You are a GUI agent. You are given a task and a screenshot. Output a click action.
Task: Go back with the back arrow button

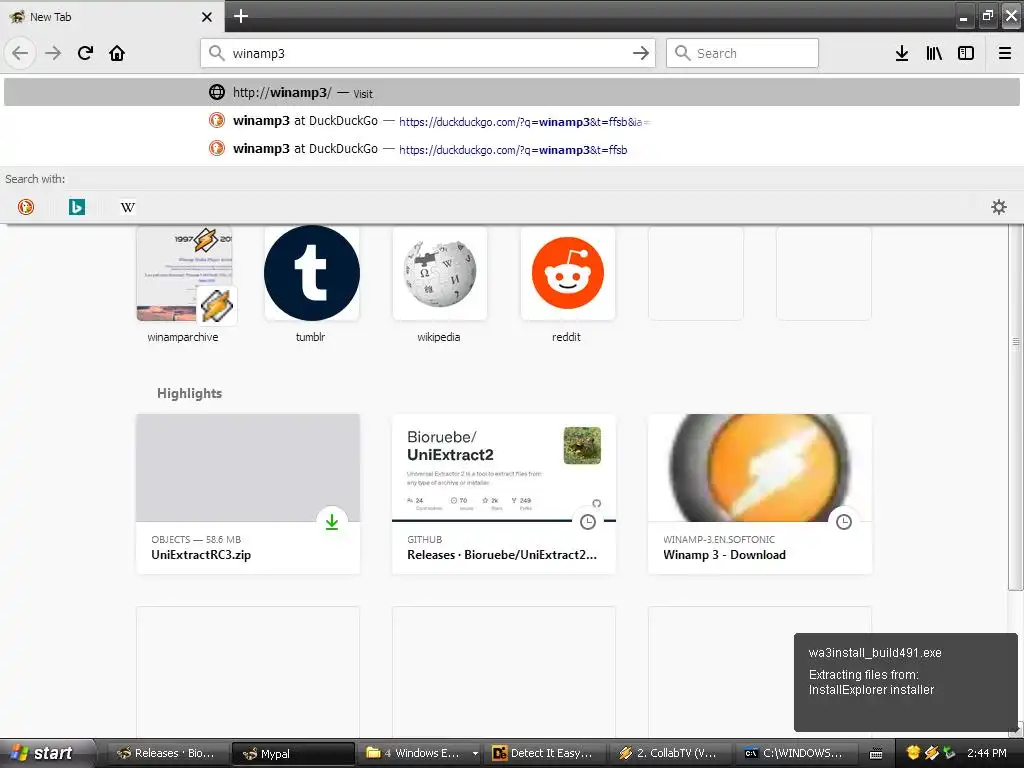coord(20,53)
